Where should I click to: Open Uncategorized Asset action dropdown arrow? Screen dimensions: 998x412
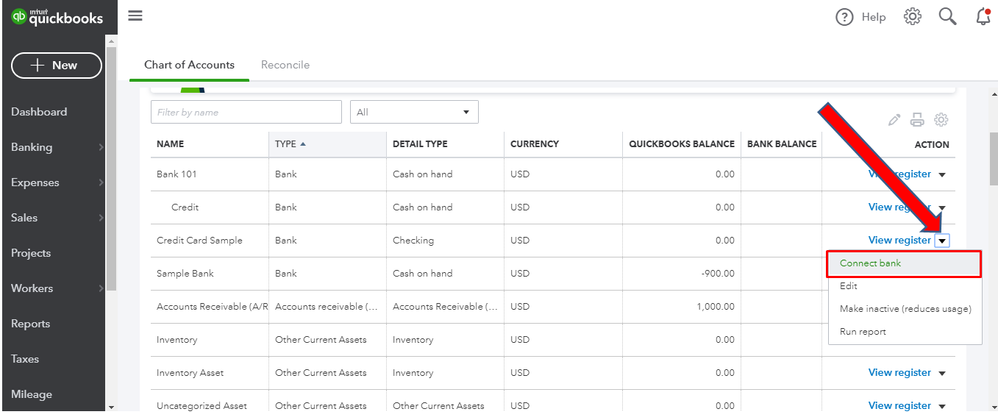943,406
